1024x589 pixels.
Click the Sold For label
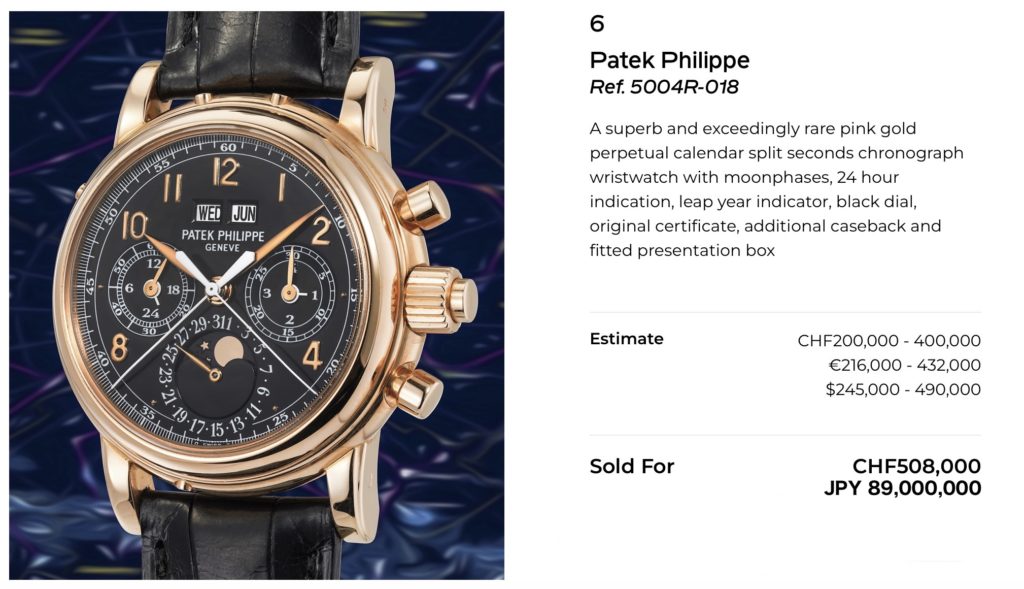click(x=632, y=466)
